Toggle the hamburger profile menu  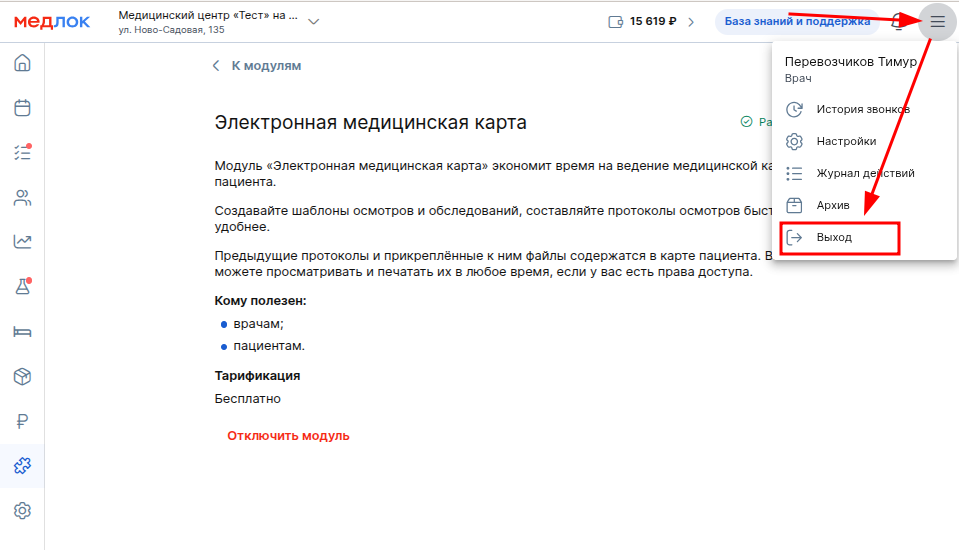pos(937,21)
